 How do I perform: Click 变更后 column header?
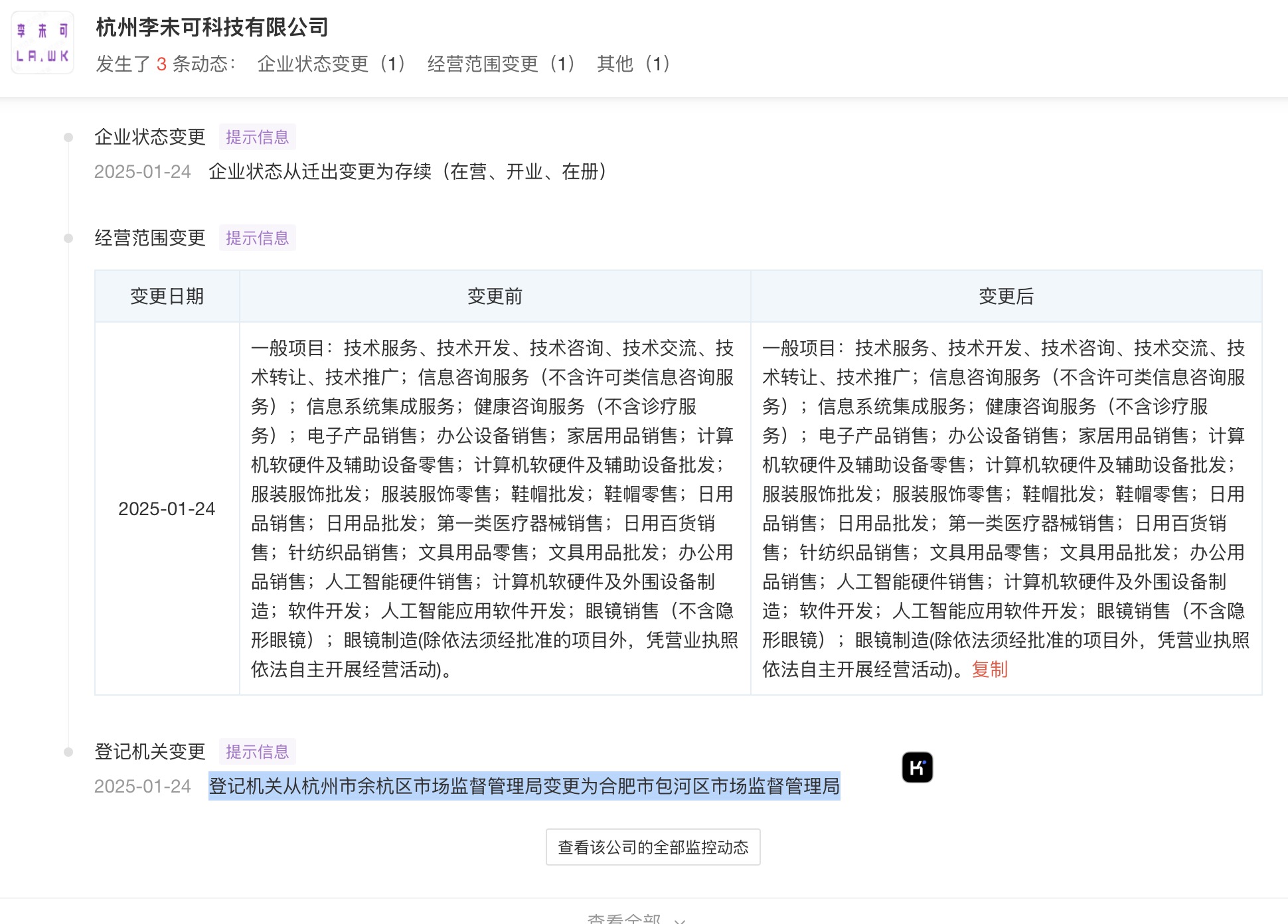(x=1006, y=296)
